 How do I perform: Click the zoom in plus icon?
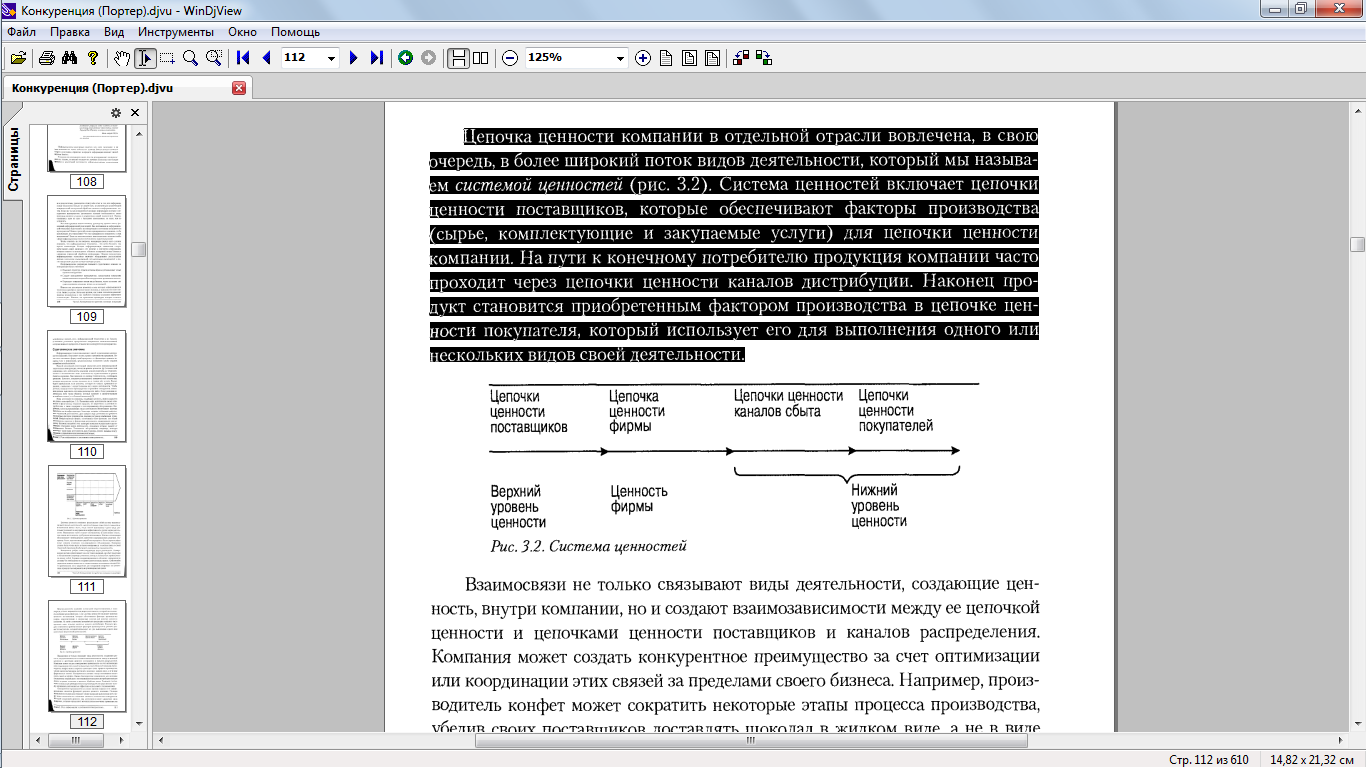(643, 58)
